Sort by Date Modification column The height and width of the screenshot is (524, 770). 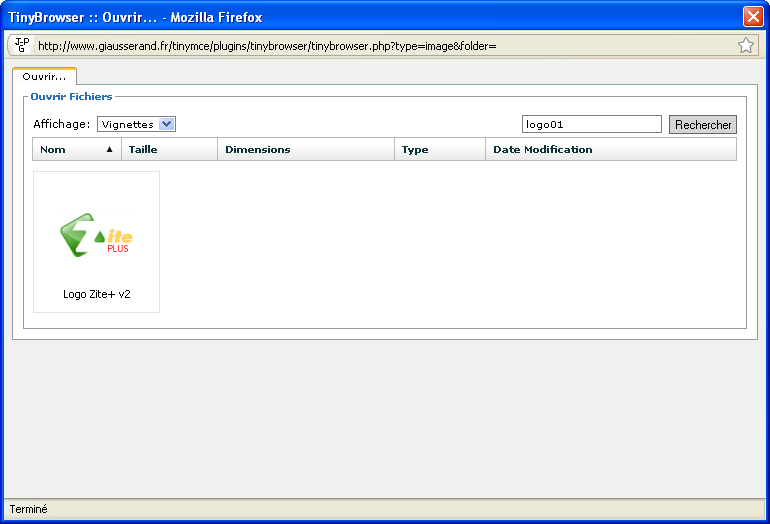click(x=542, y=149)
